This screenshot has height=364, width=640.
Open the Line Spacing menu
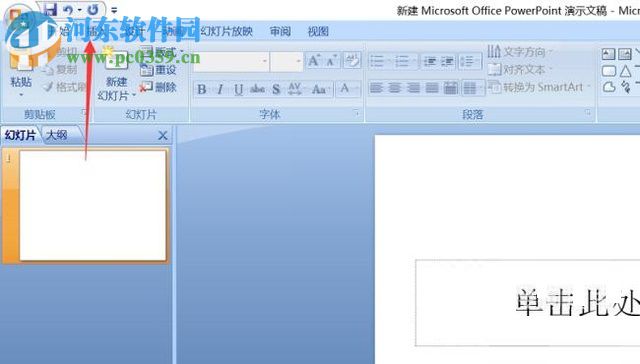(x=469, y=62)
